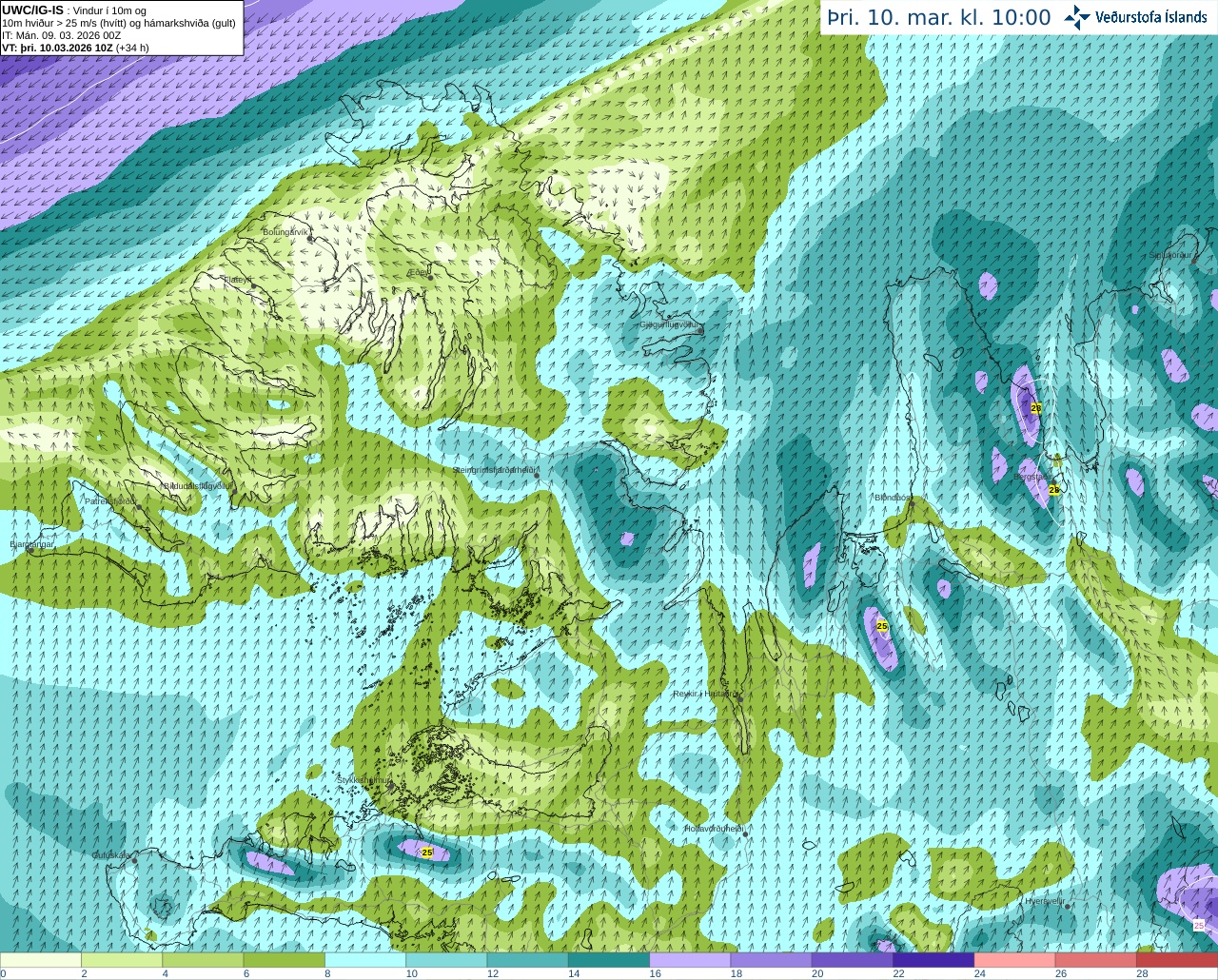Image resolution: width=1218 pixels, height=980 pixels.
Task: Click the 'Patreksfjörður' place label
Action: pyautogui.click(x=110, y=500)
